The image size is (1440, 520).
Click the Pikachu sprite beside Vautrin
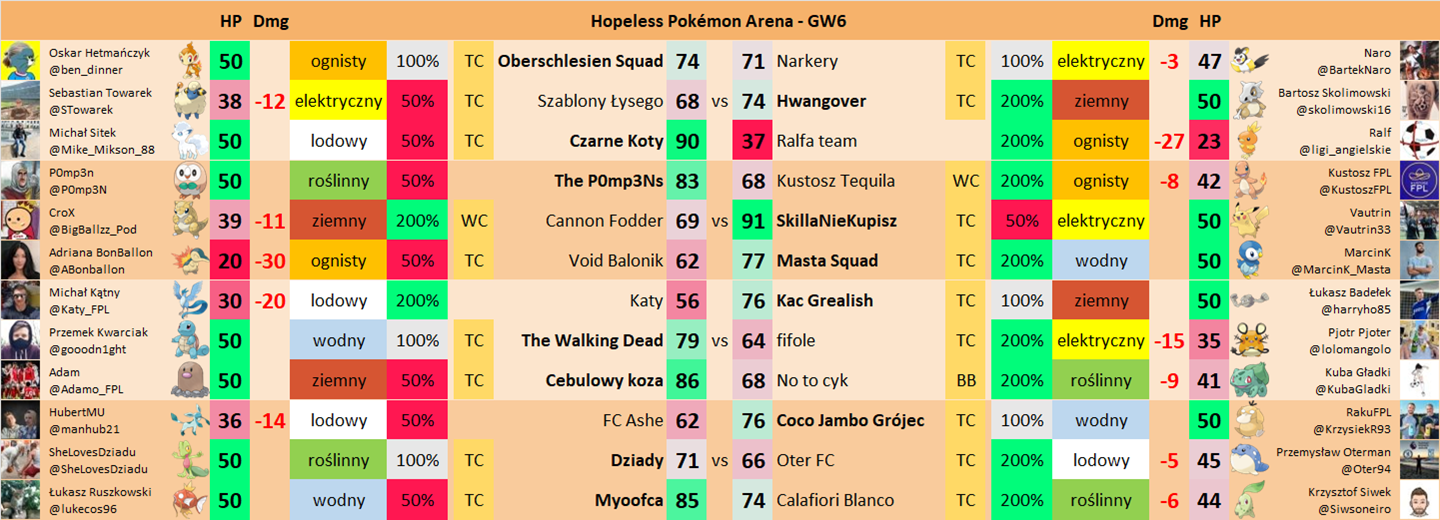(x=1250, y=220)
